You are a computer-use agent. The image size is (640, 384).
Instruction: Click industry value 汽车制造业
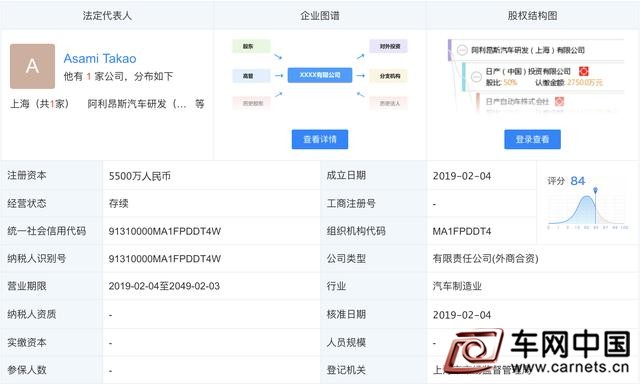[457, 286]
